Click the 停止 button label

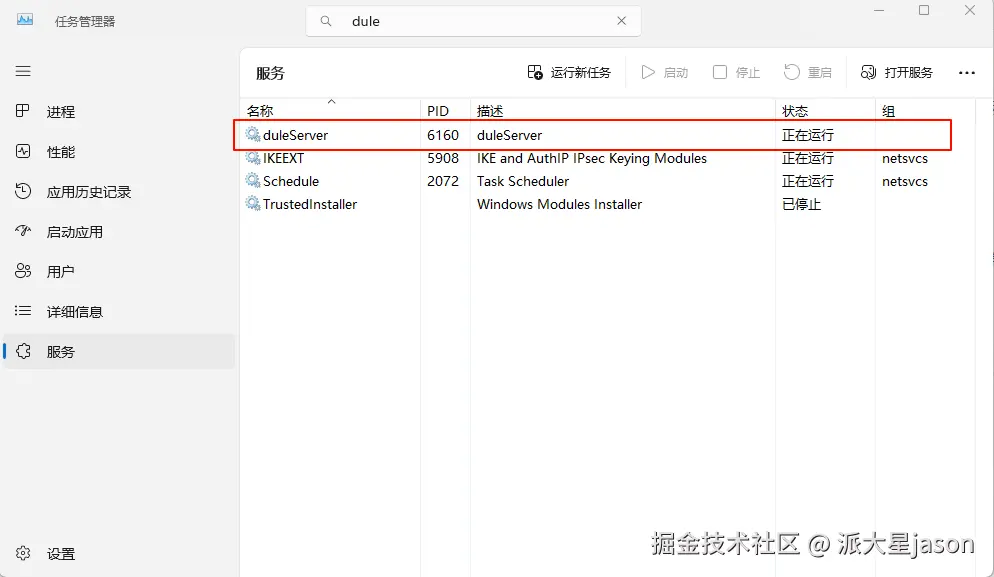click(x=747, y=73)
